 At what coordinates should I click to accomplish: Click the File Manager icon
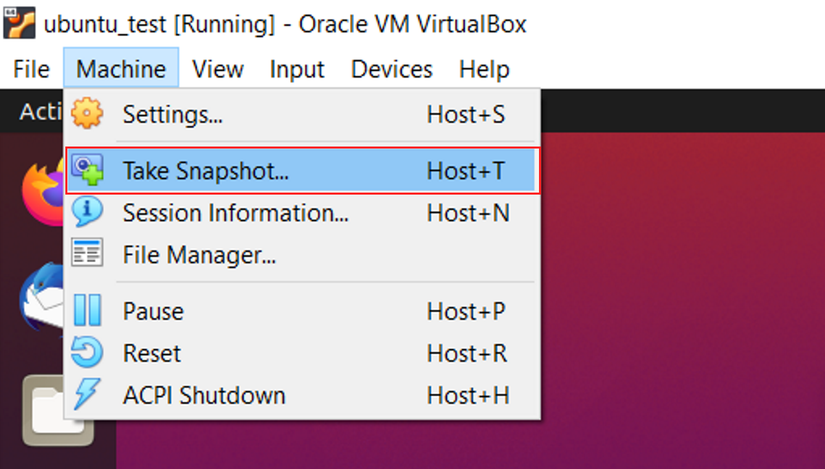point(88,254)
